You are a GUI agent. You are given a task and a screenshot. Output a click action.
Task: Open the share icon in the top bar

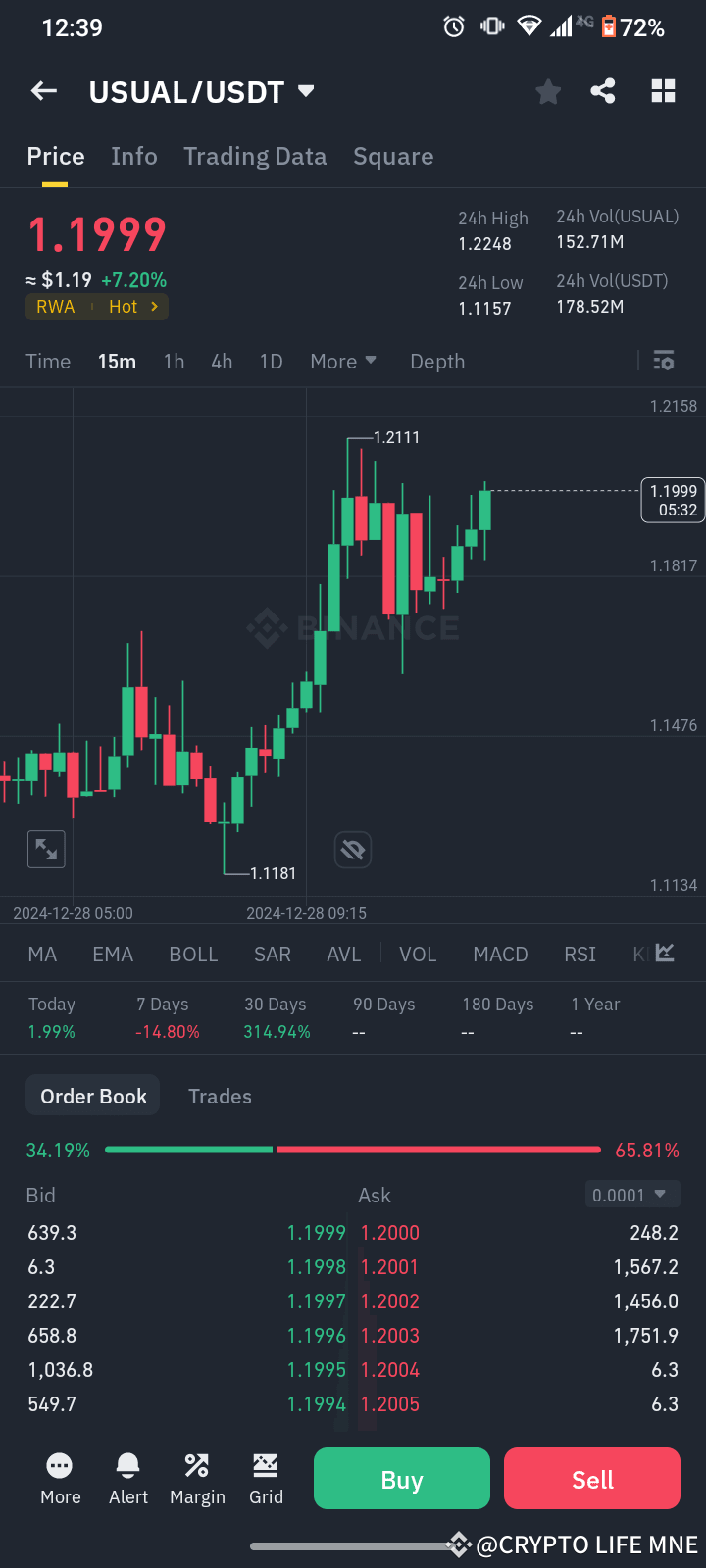point(603,90)
